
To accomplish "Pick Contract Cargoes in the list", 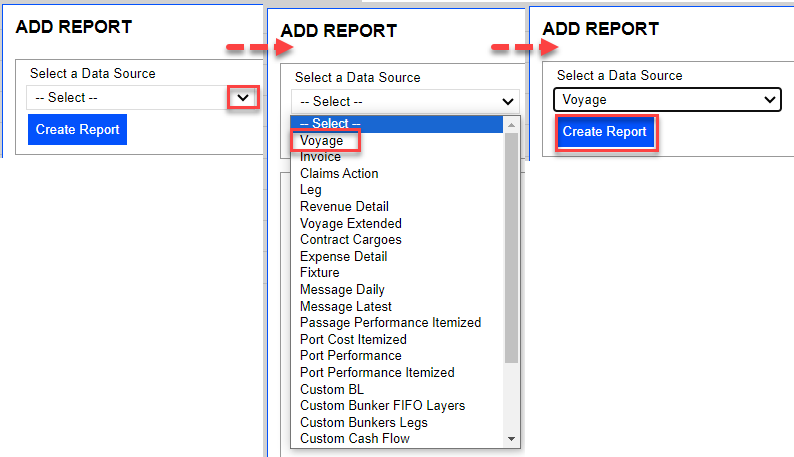I will pos(350,240).
